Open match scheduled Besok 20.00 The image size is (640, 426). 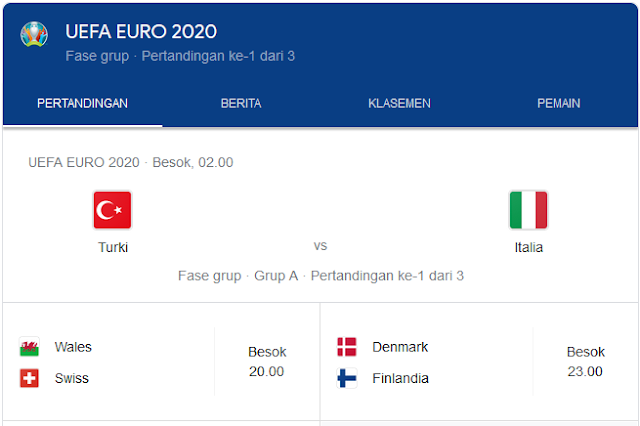coord(267,362)
